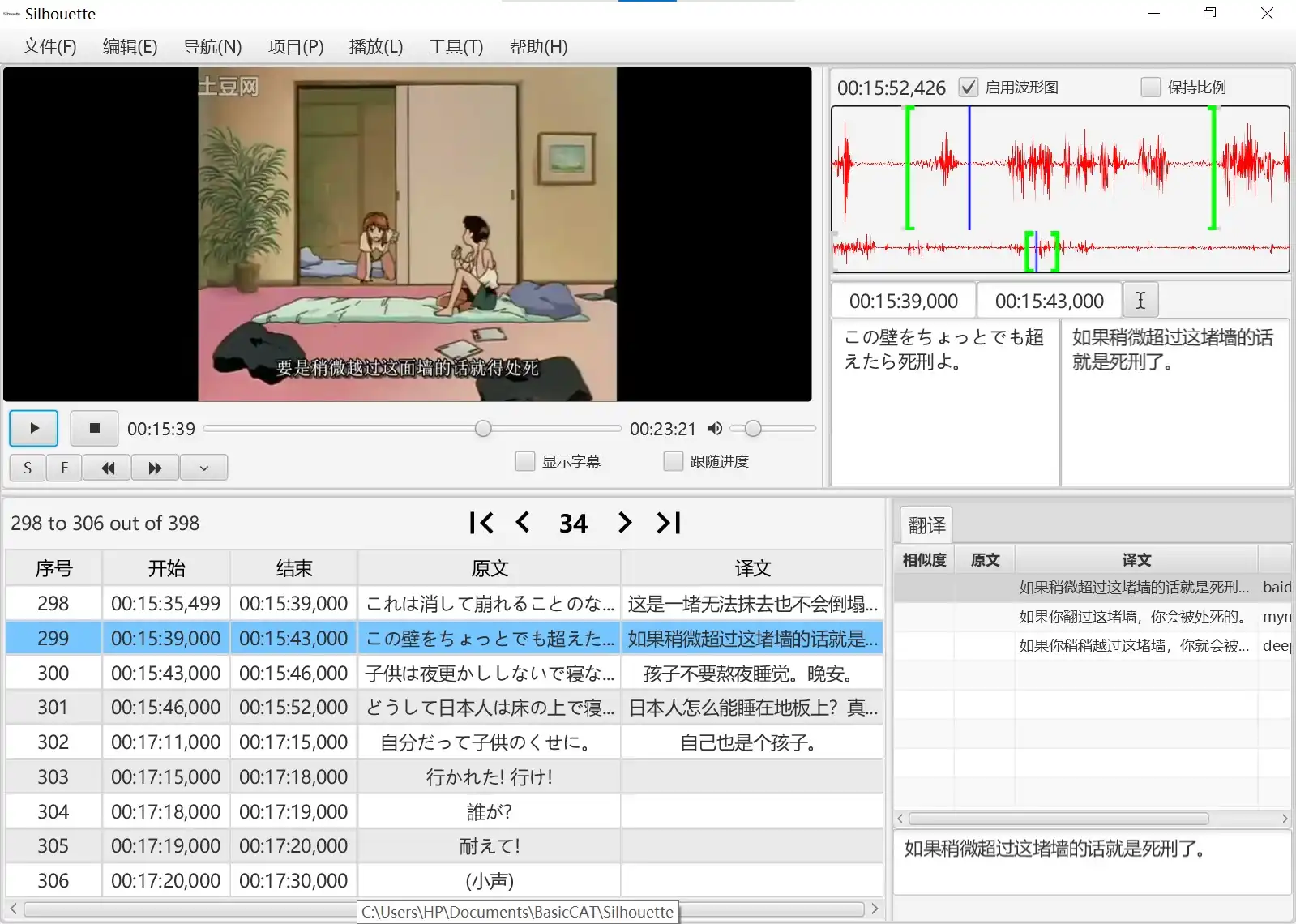Stop video playback
This screenshot has height=924, width=1296.
(94, 428)
